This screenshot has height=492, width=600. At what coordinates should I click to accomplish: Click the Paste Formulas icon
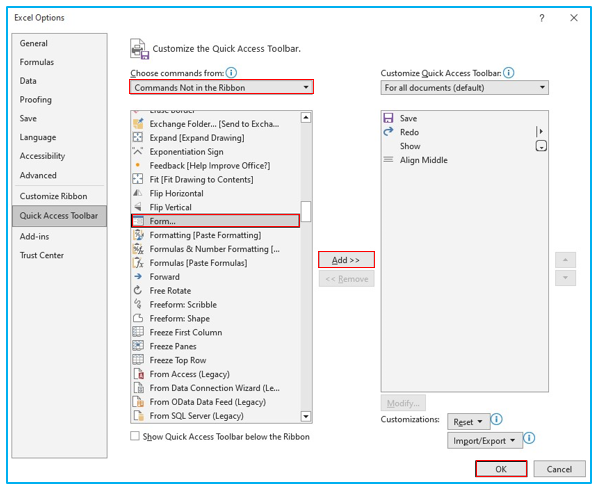pyautogui.click(x=138, y=263)
